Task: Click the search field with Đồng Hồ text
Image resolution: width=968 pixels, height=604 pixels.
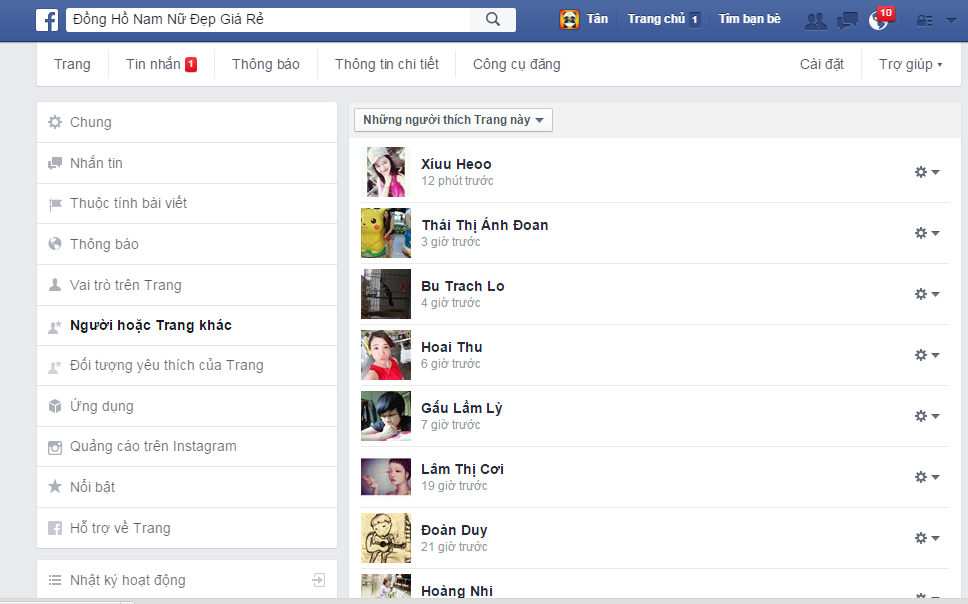Action: click(269, 19)
